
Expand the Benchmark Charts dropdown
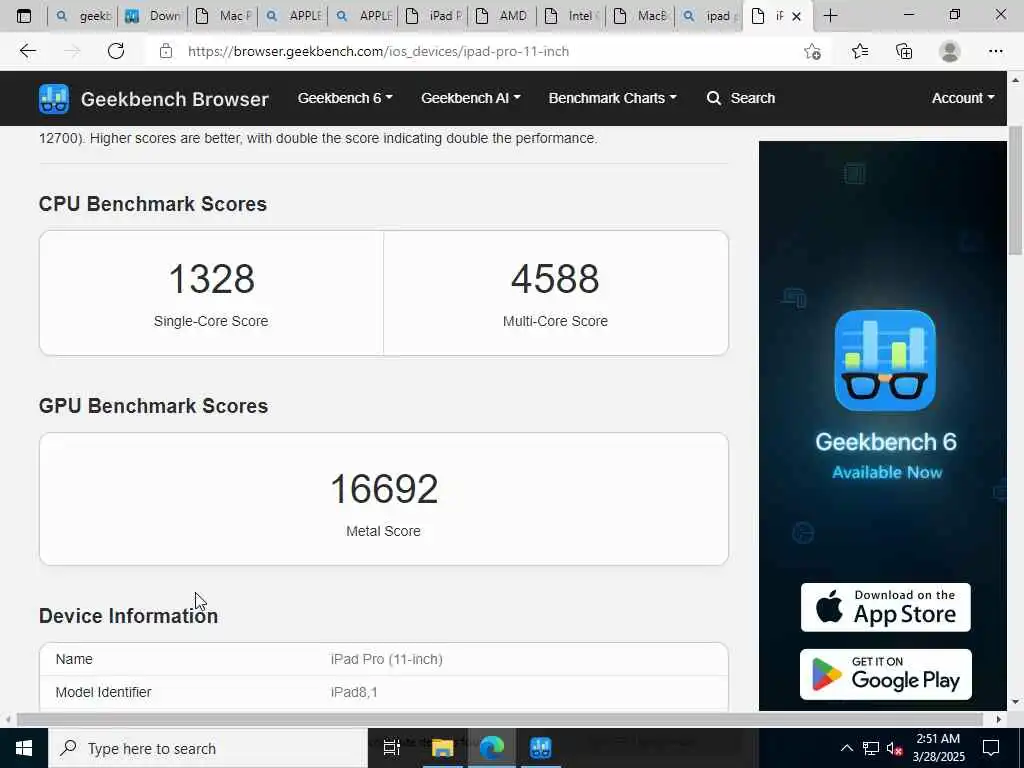click(613, 98)
